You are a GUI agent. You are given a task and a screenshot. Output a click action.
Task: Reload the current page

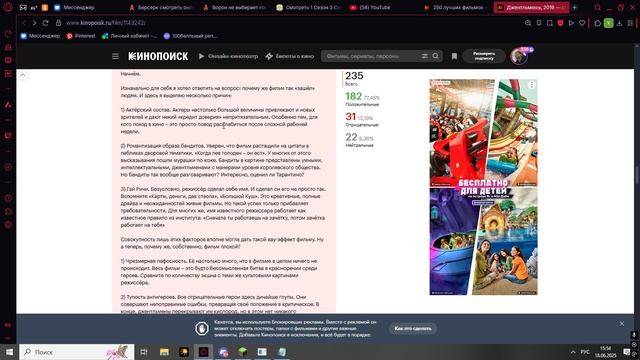pyautogui.click(x=45, y=23)
